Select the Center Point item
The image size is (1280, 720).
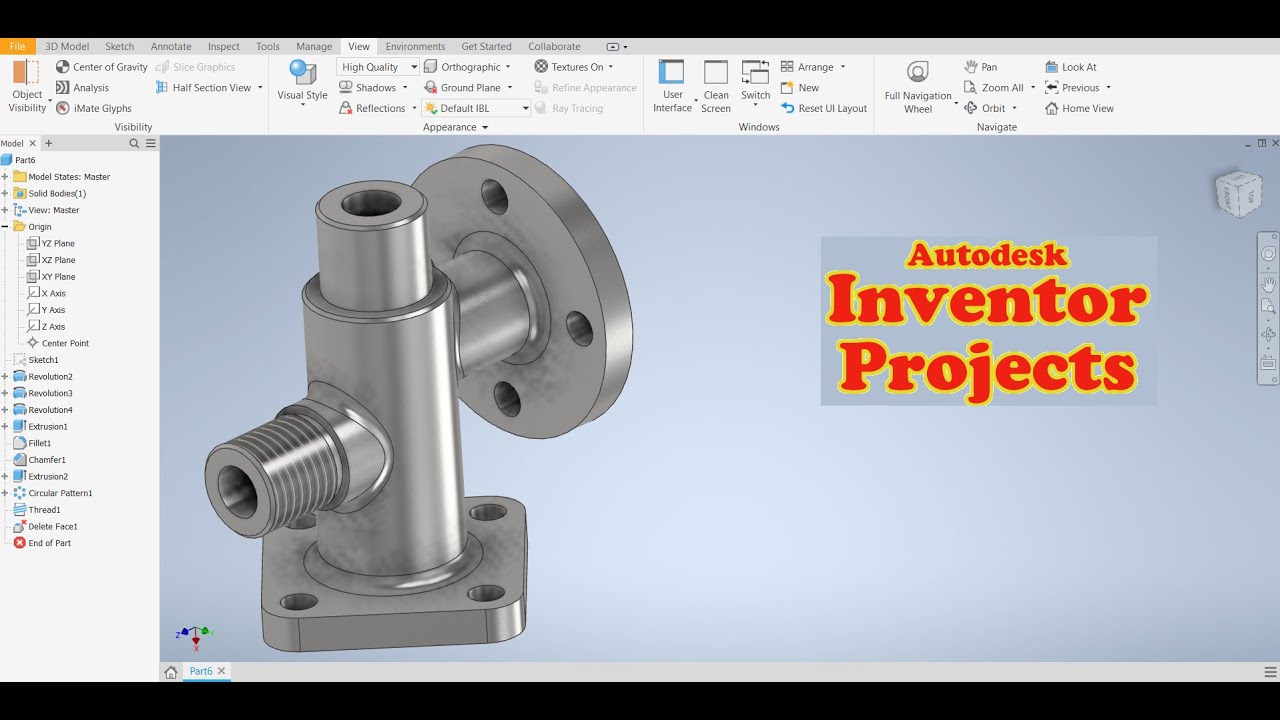point(58,343)
